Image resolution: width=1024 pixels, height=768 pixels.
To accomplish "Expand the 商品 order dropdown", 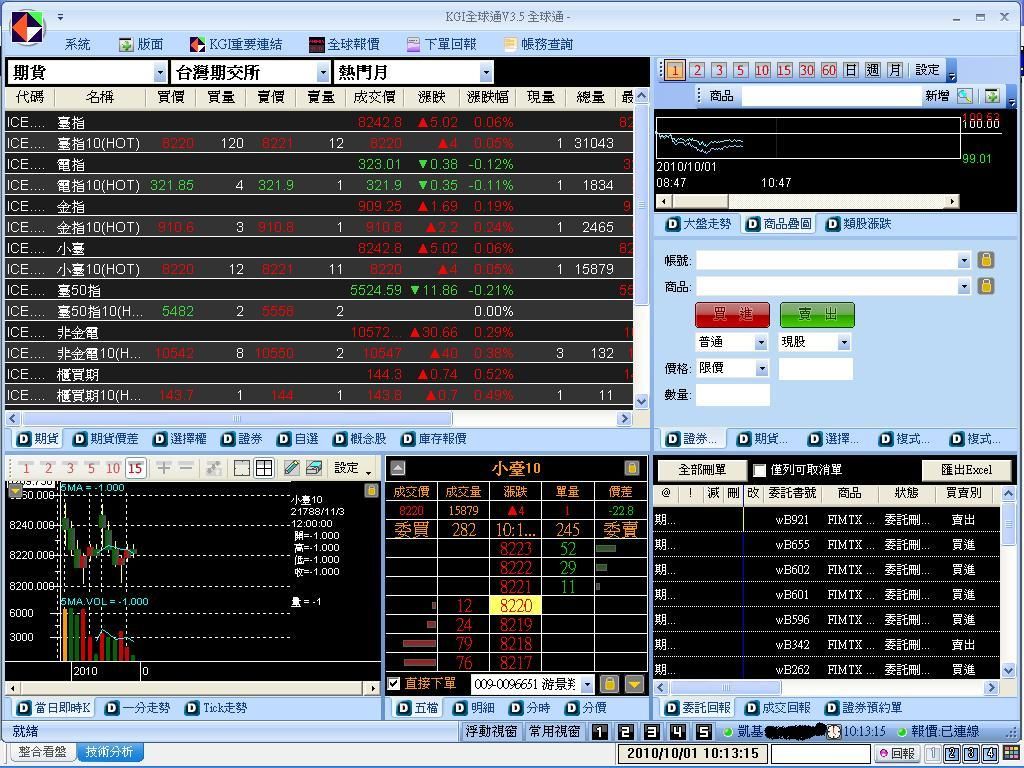I will tap(964, 286).
